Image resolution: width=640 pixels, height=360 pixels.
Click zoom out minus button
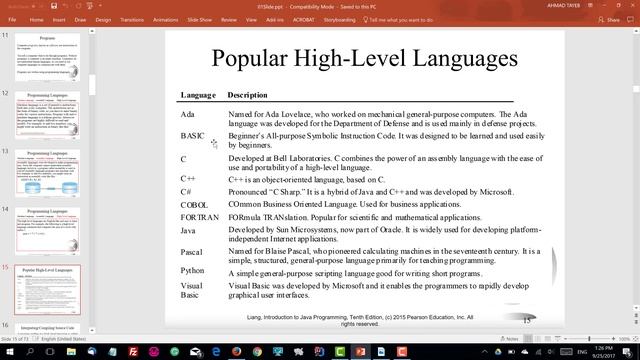pos(565,339)
